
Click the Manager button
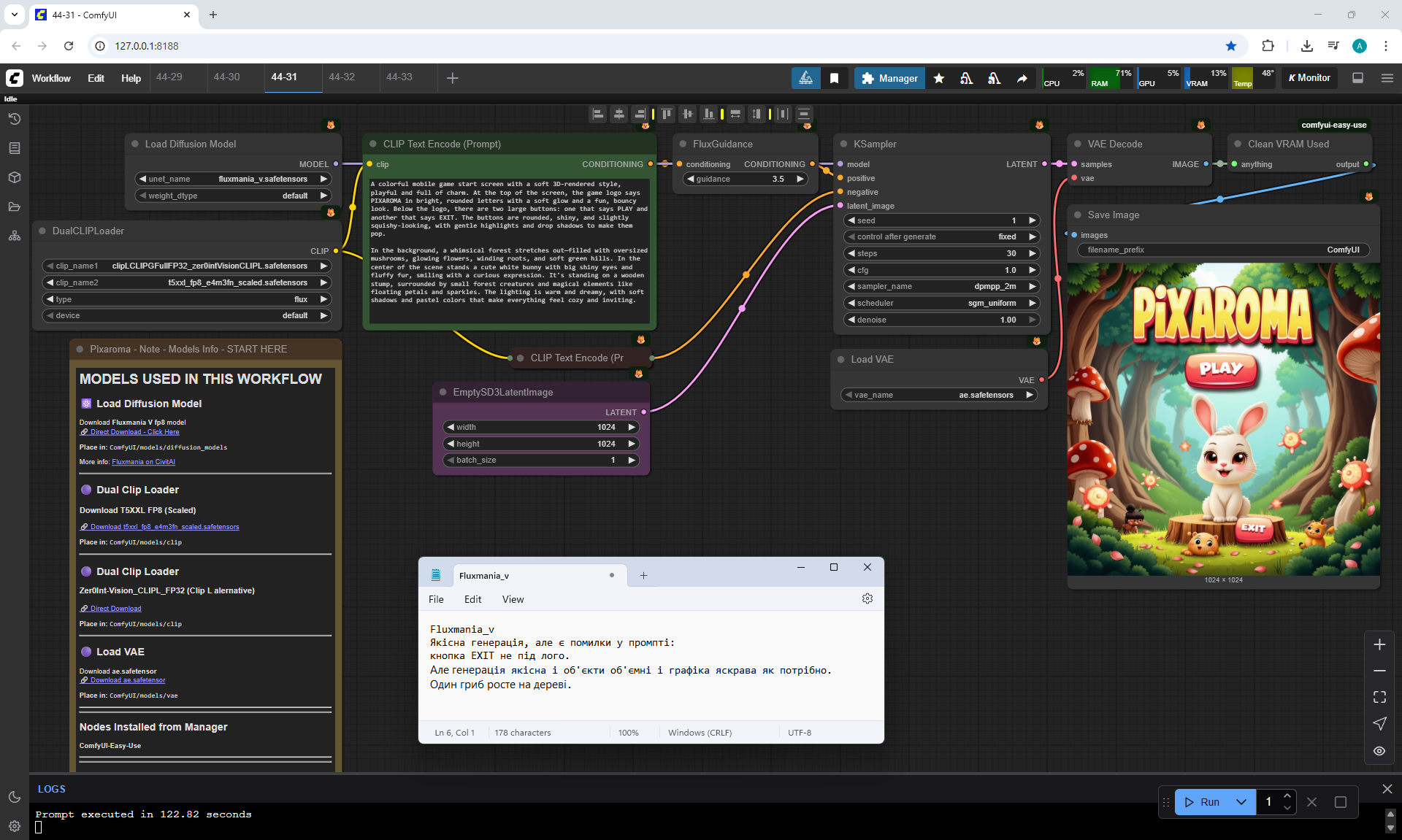889,78
